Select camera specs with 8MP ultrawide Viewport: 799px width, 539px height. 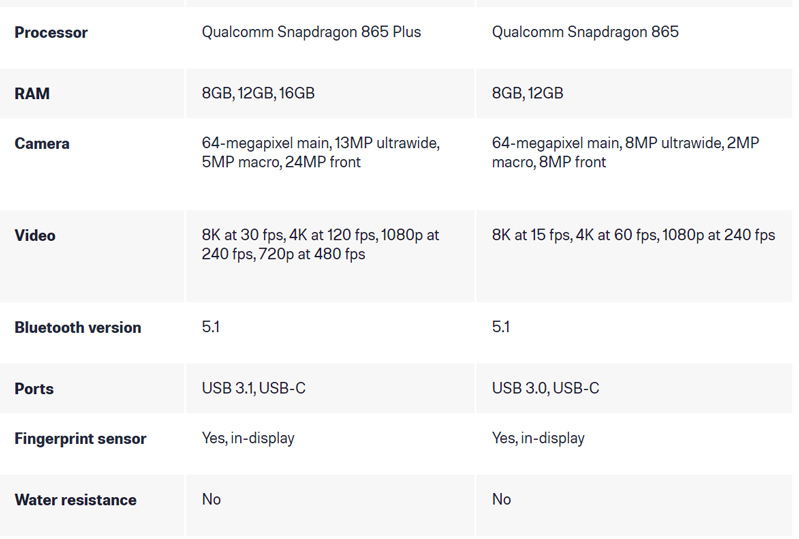[625, 153]
